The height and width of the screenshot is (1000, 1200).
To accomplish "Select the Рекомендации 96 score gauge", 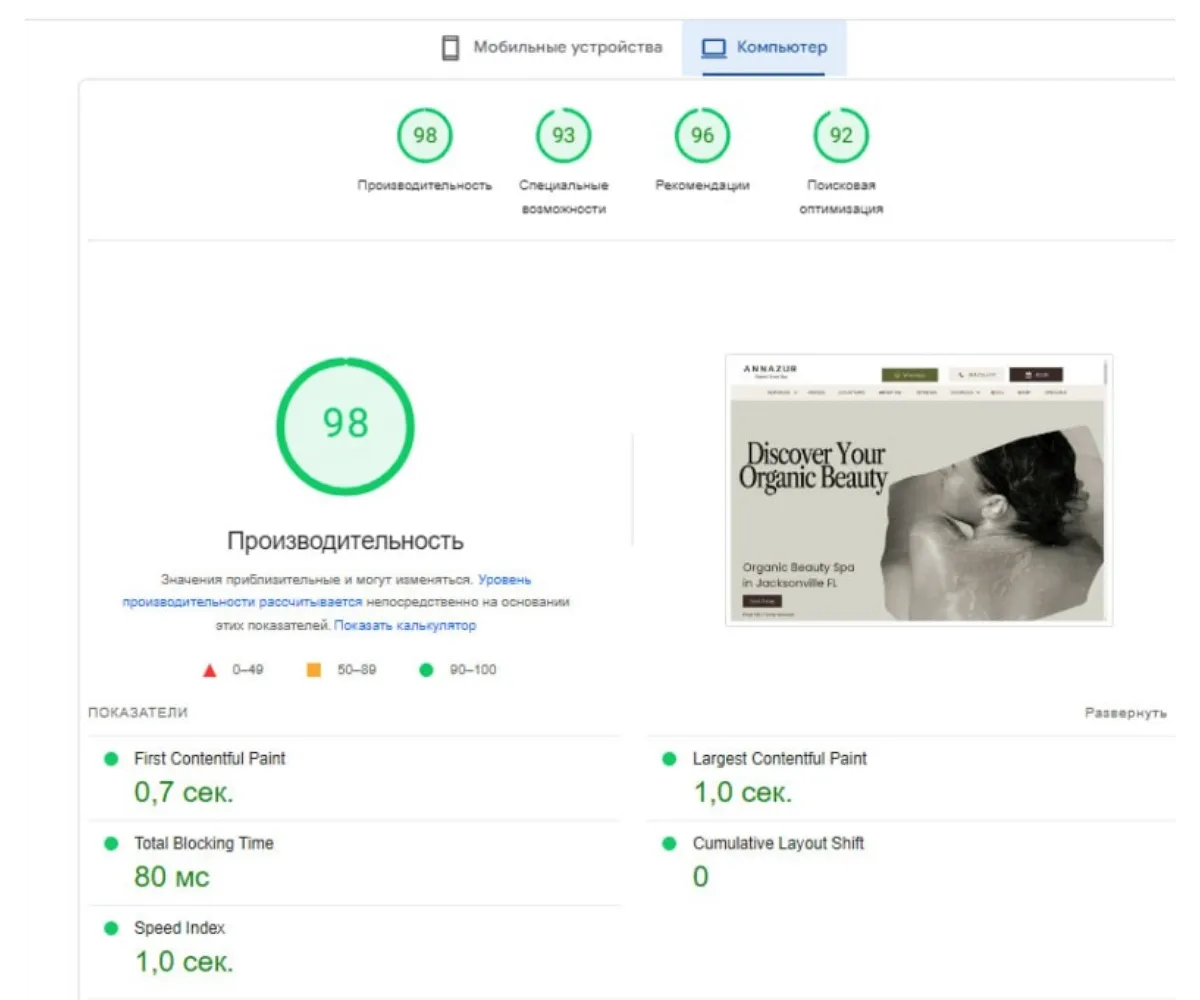I will (702, 135).
